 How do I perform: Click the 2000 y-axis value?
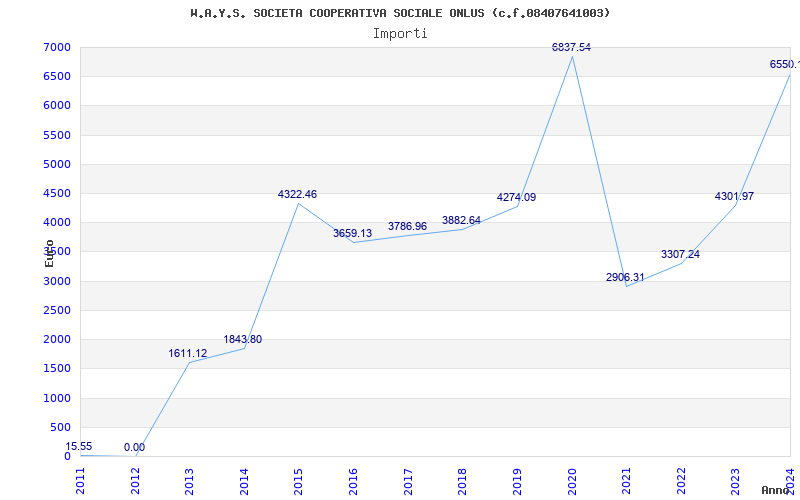[x=57, y=339]
